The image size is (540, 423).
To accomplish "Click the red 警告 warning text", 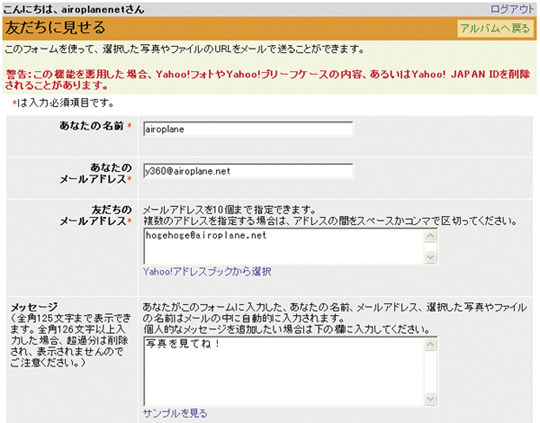I will click(267, 80).
